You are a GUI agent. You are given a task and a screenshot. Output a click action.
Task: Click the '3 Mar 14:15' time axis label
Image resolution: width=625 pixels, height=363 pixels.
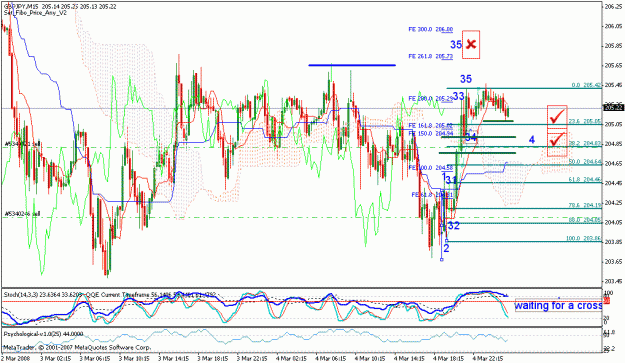(174, 359)
